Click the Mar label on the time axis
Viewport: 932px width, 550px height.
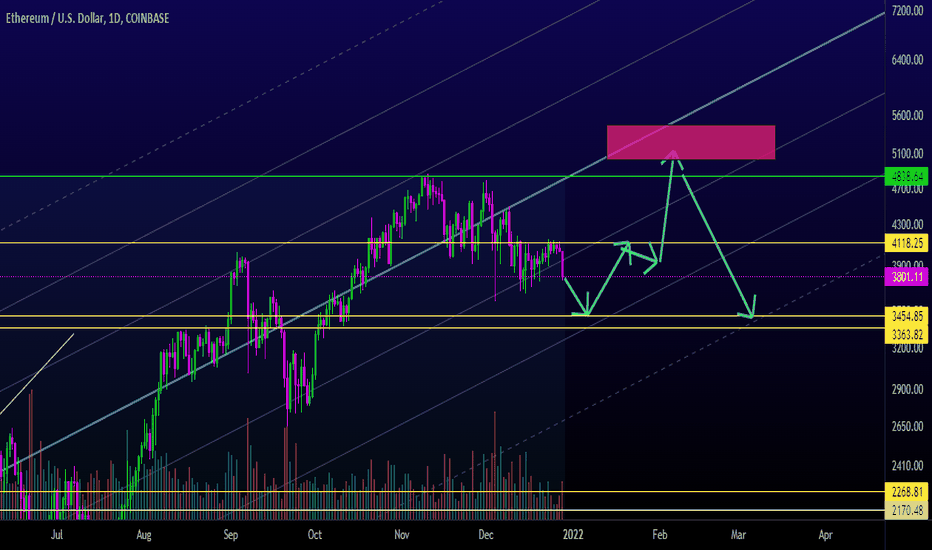tap(738, 535)
